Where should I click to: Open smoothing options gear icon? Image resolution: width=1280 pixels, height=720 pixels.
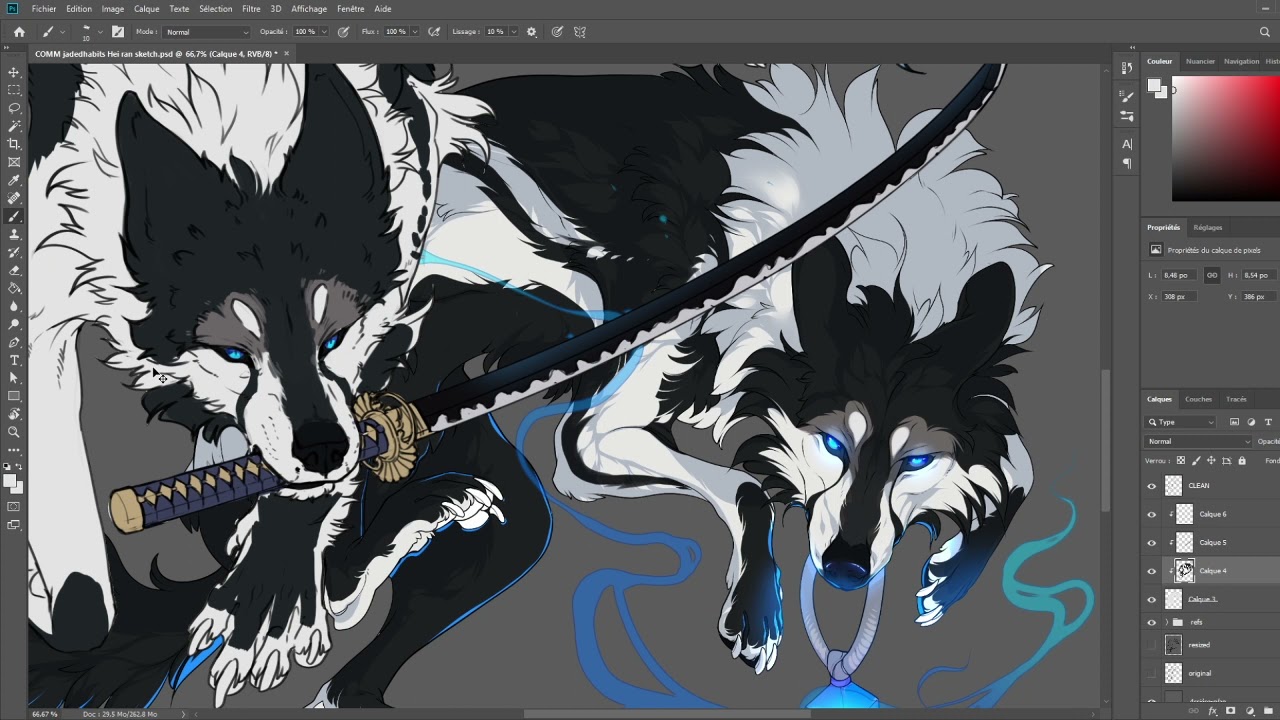pyautogui.click(x=532, y=32)
